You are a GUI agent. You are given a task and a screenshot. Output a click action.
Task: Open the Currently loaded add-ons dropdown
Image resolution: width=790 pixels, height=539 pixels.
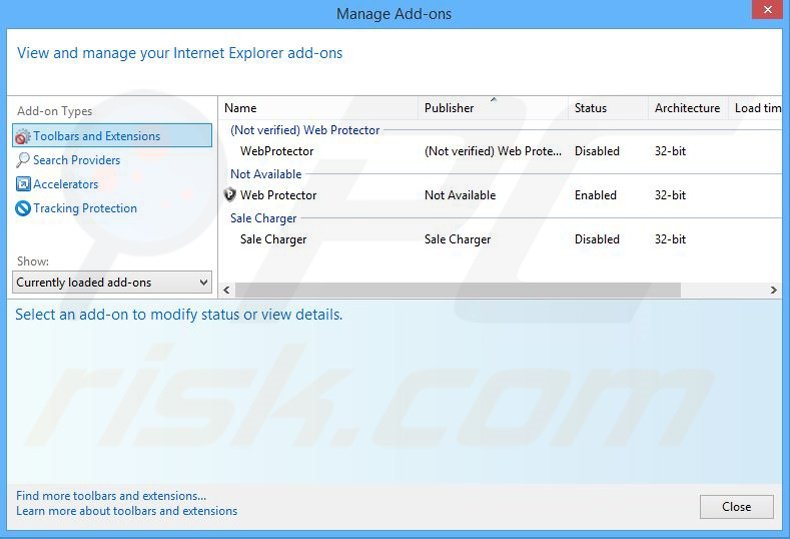pyautogui.click(x=112, y=282)
